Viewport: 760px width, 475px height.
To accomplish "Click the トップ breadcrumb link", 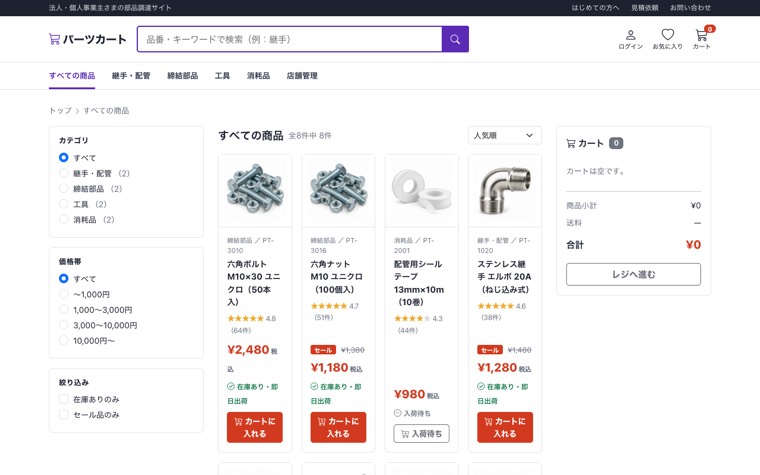I will (x=60, y=111).
